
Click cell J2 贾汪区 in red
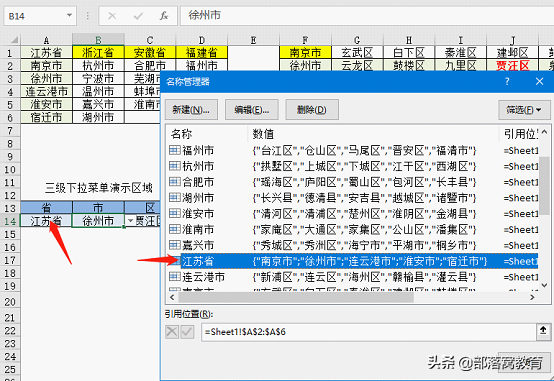[x=512, y=65]
